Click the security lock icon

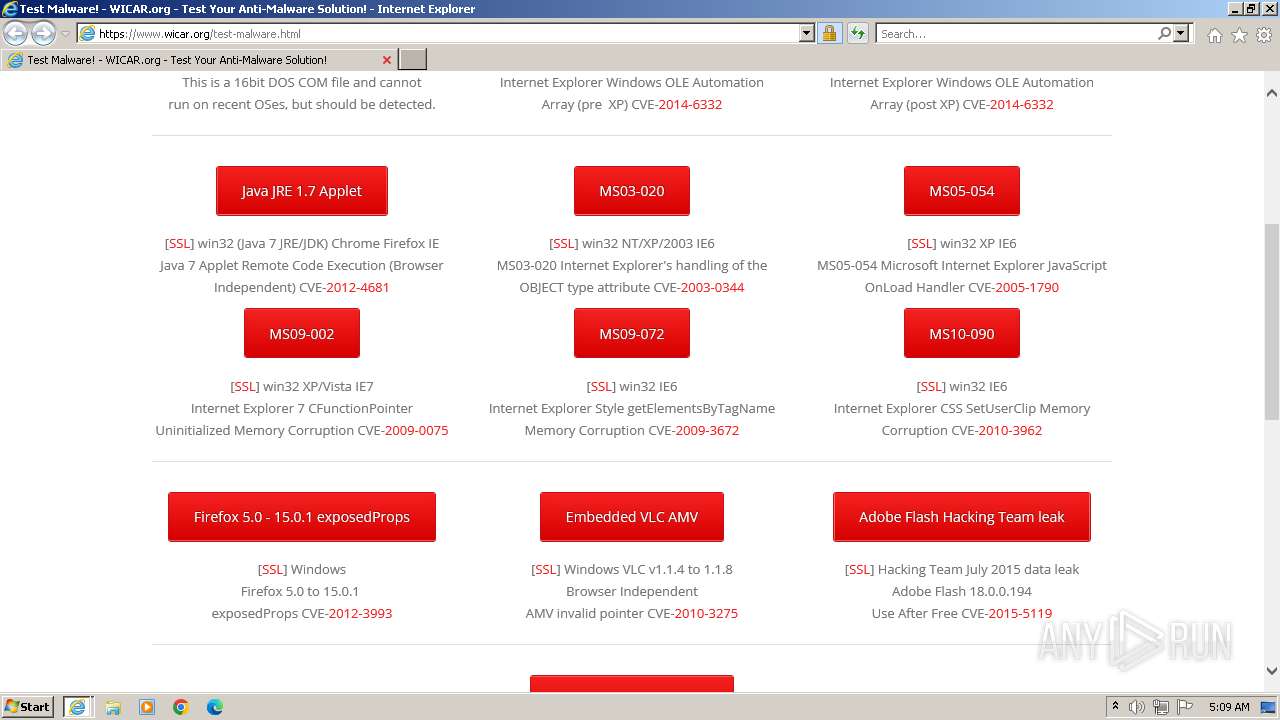point(829,33)
